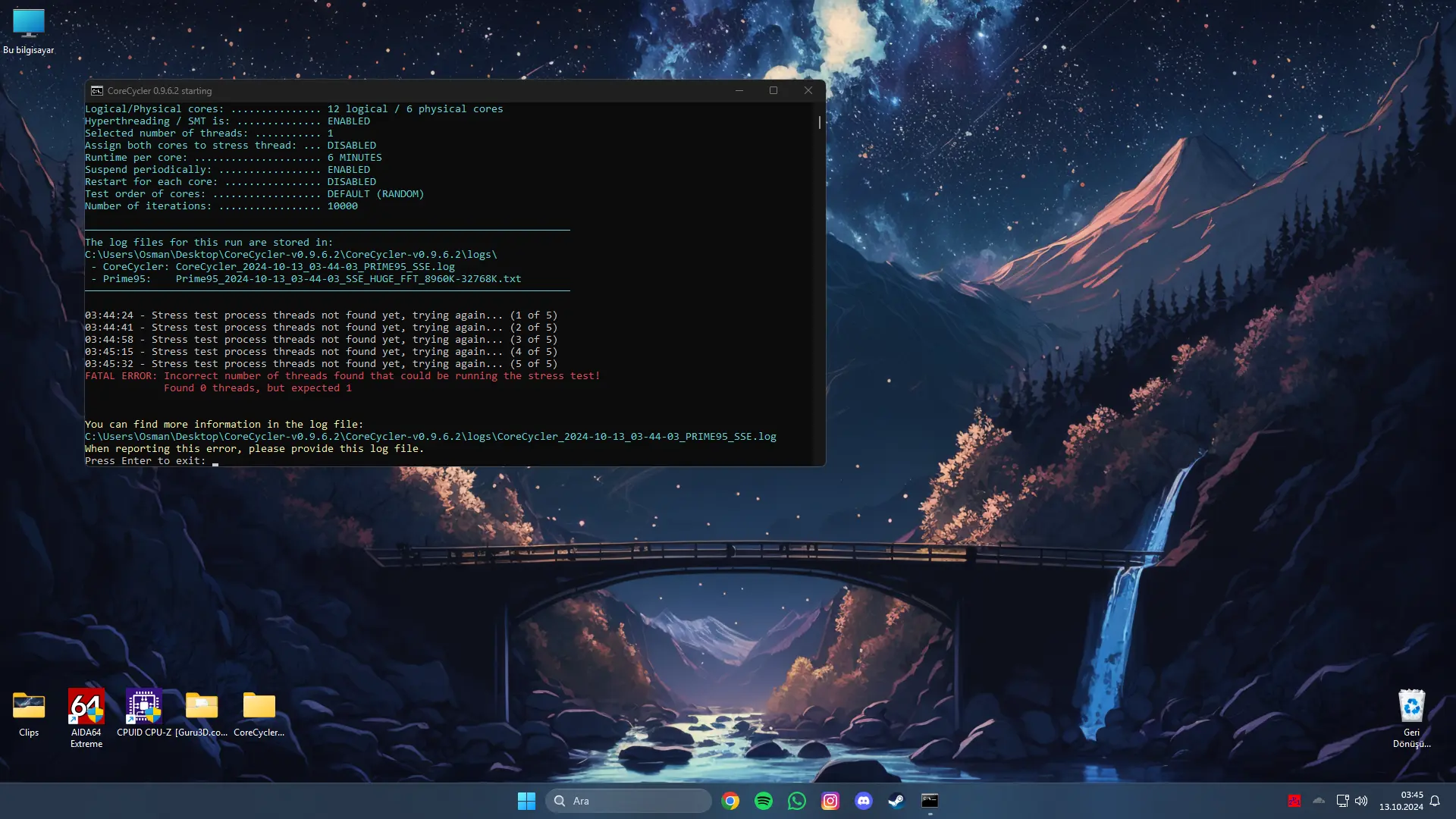
Task: Click the logs folder path line ending in \logs\
Action: (291, 255)
